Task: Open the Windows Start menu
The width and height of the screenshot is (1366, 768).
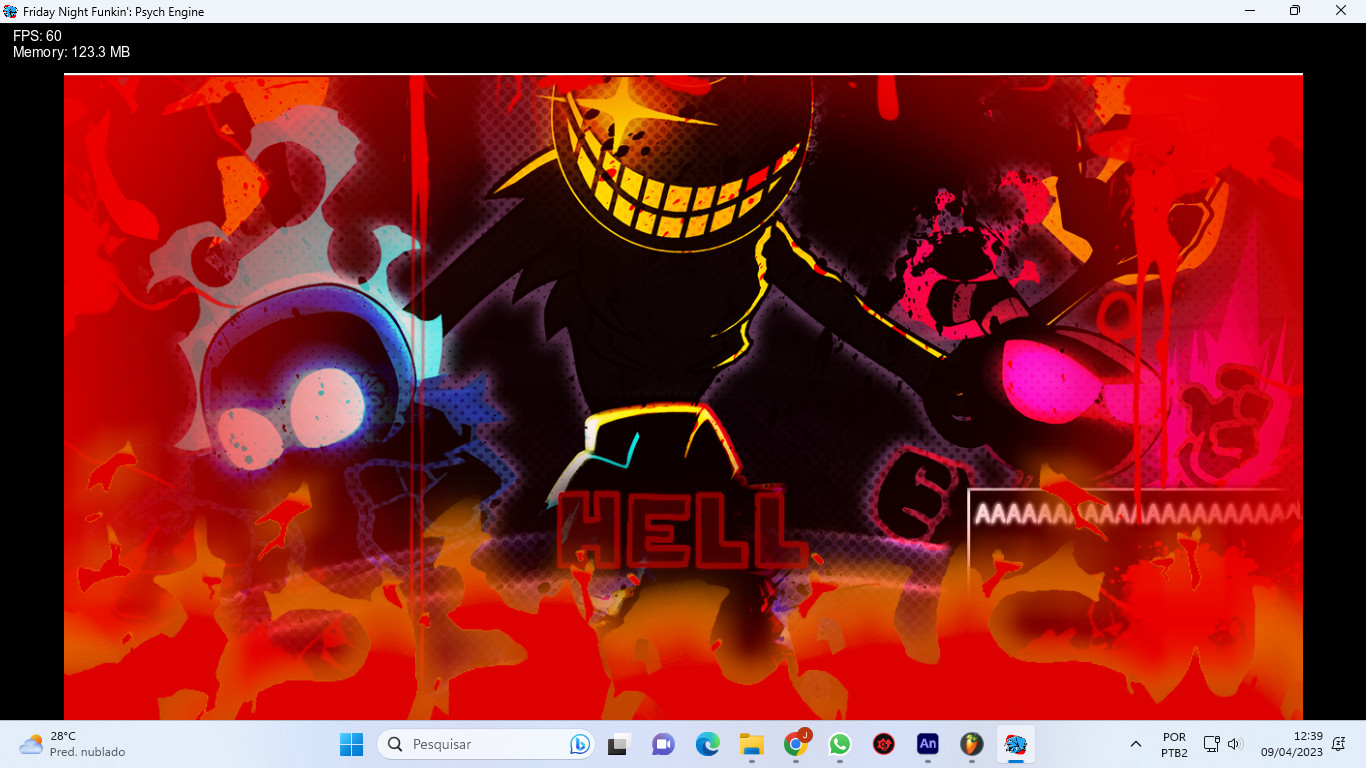Action: tap(351, 744)
